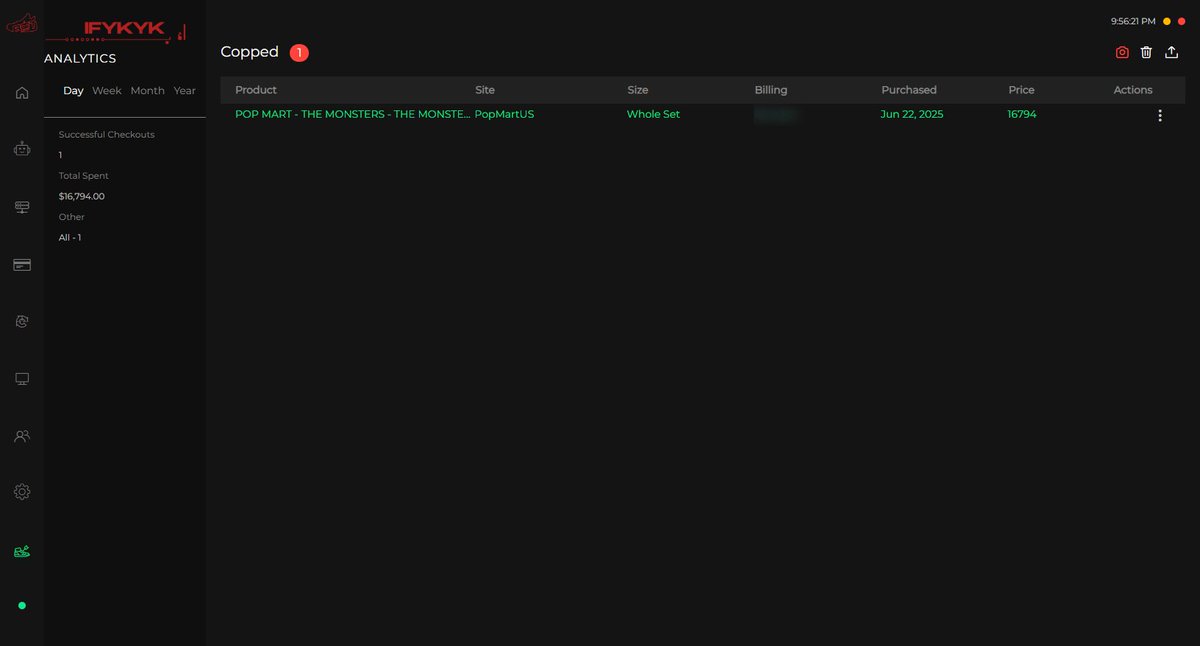Click the Copped heading

point(250,52)
